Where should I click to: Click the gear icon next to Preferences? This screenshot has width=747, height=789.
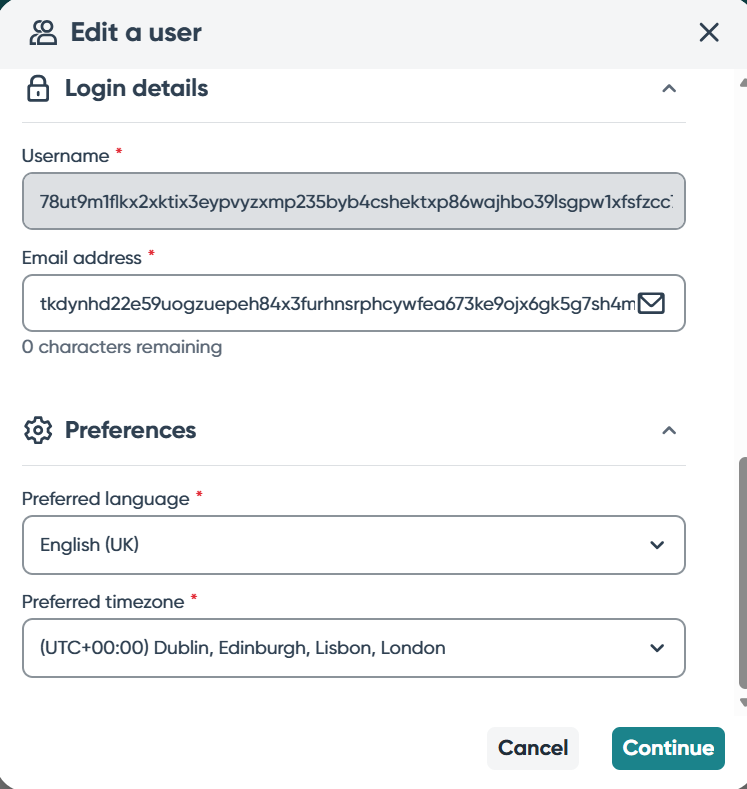point(38,430)
